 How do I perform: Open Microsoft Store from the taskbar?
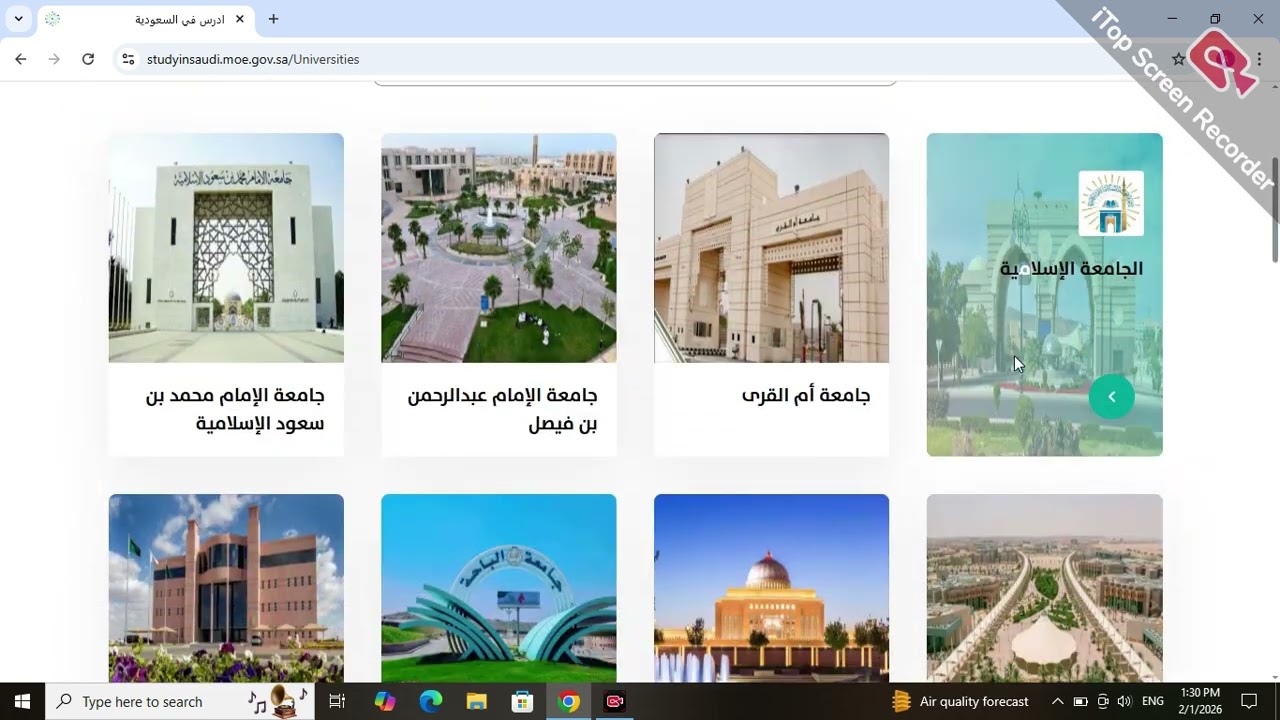[x=523, y=701]
